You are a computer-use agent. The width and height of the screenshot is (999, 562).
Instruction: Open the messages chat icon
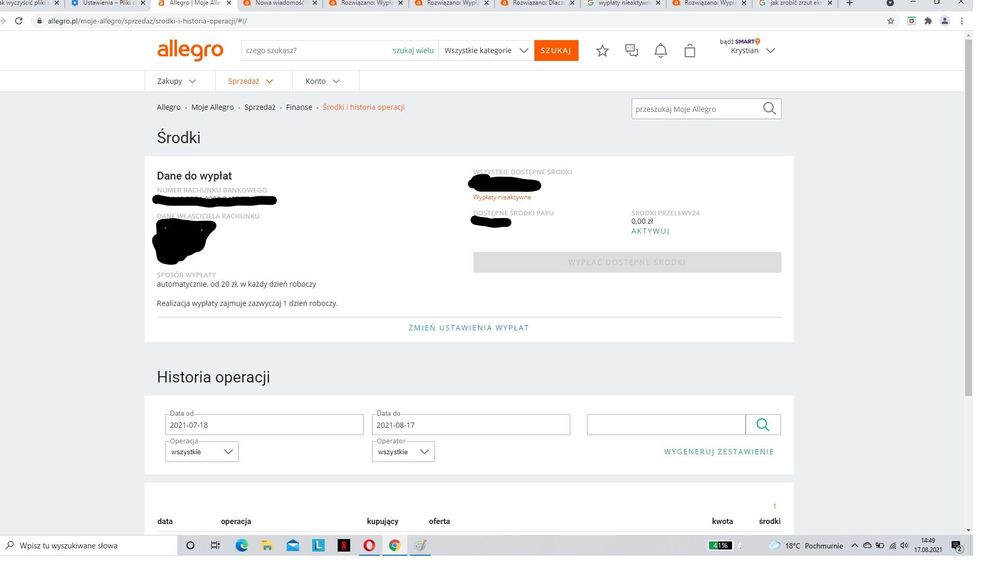pyautogui.click(x=631, y=51)
